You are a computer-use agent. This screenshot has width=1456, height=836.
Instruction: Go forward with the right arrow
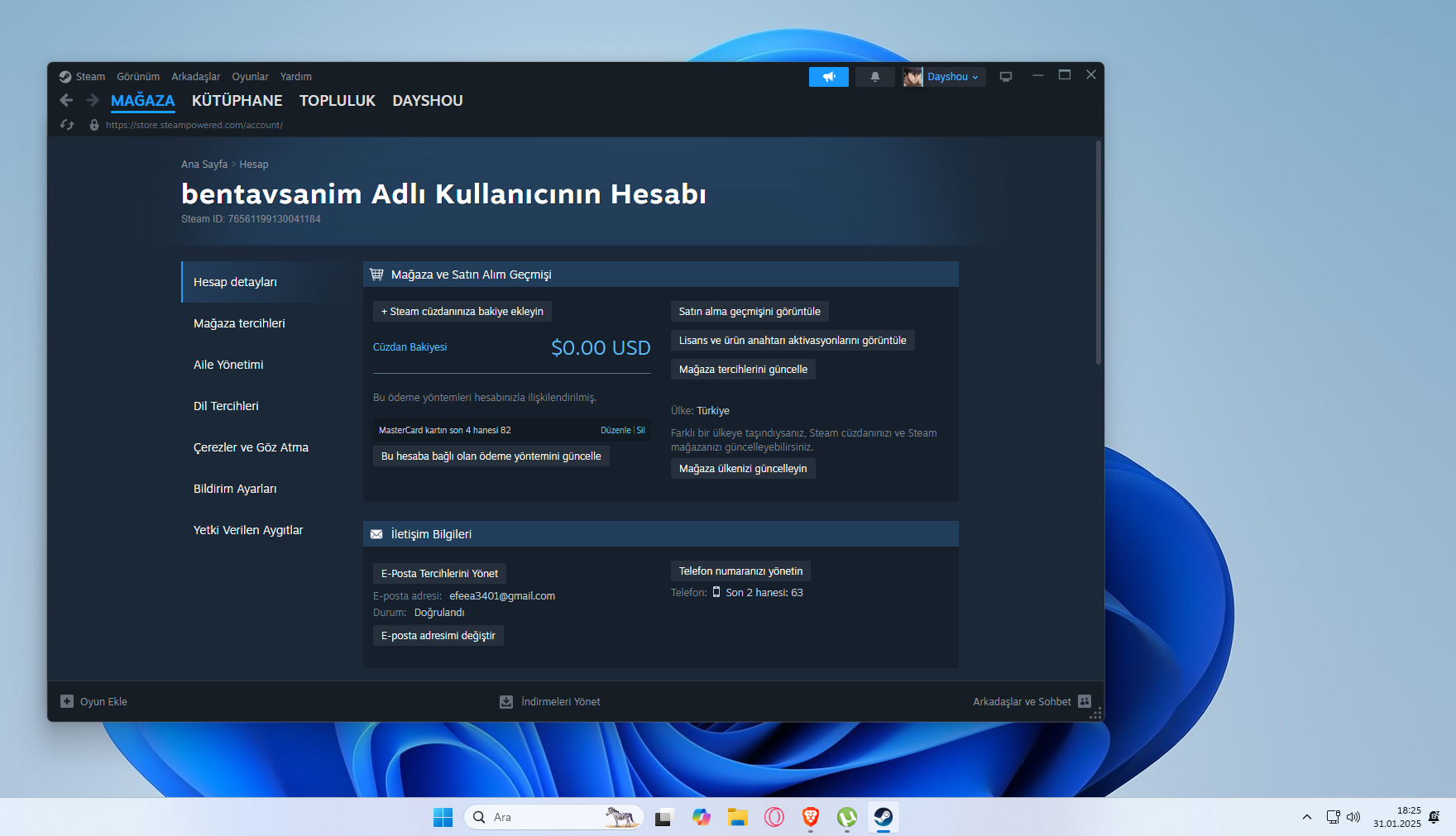coord(93,100)
